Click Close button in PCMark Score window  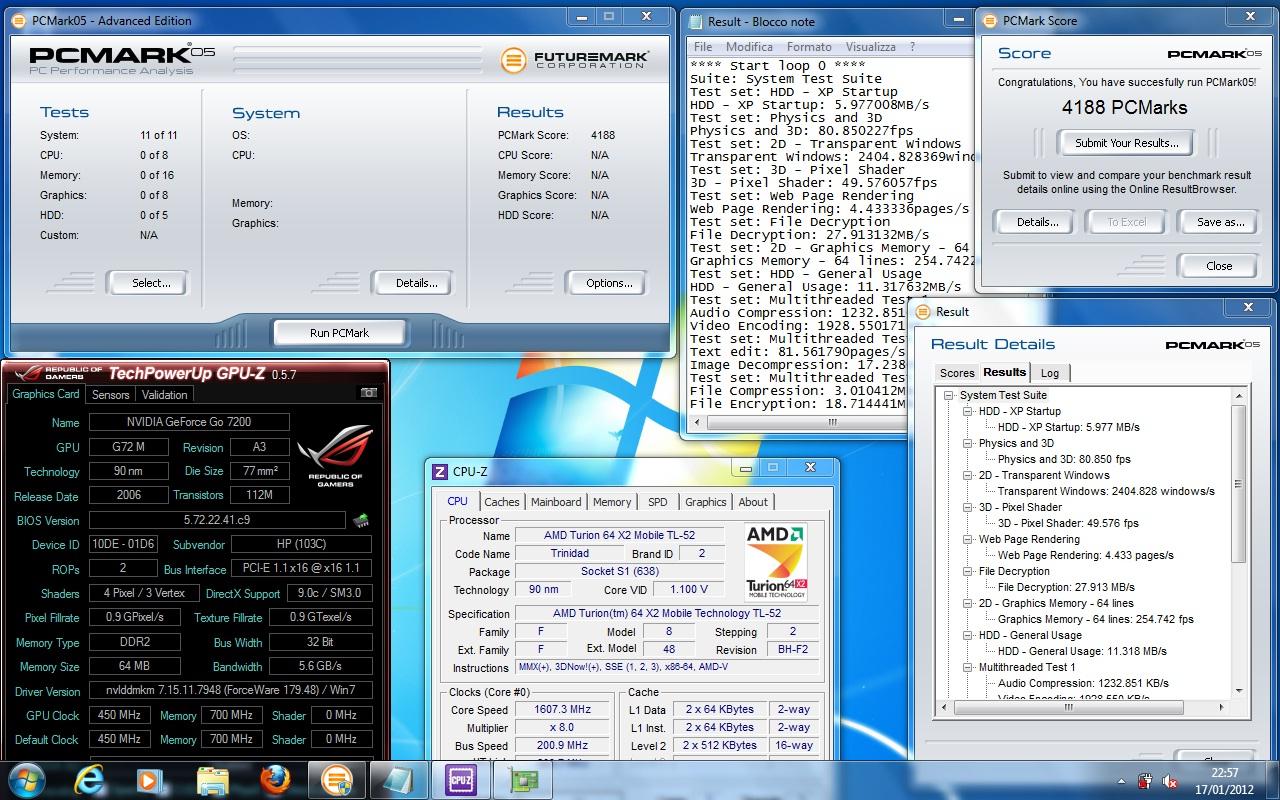click(x=1219, y=266)
